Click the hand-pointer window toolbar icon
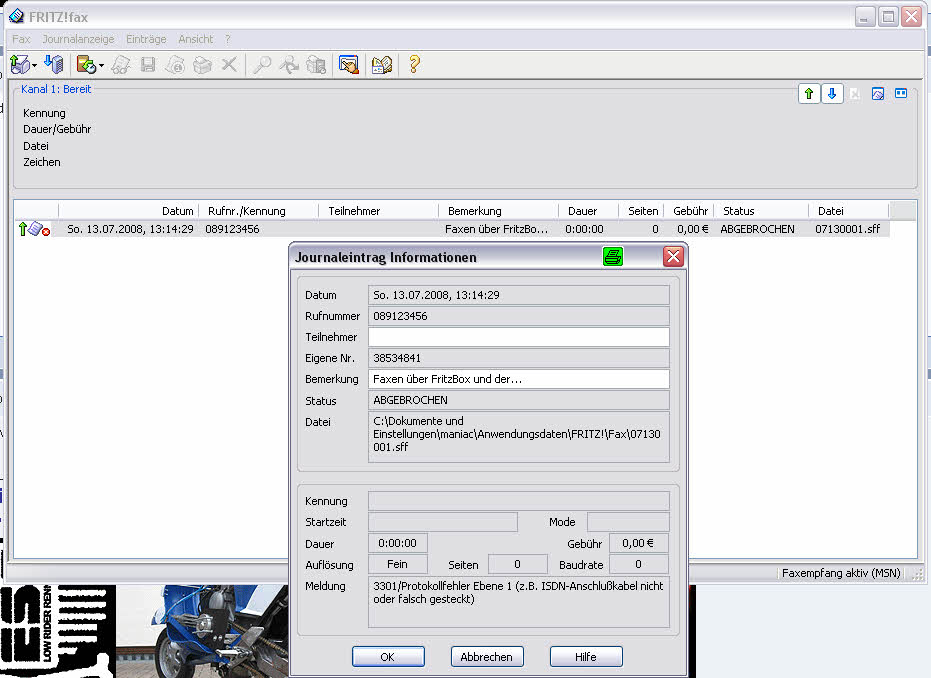931x678 pixels. (349, 64)
